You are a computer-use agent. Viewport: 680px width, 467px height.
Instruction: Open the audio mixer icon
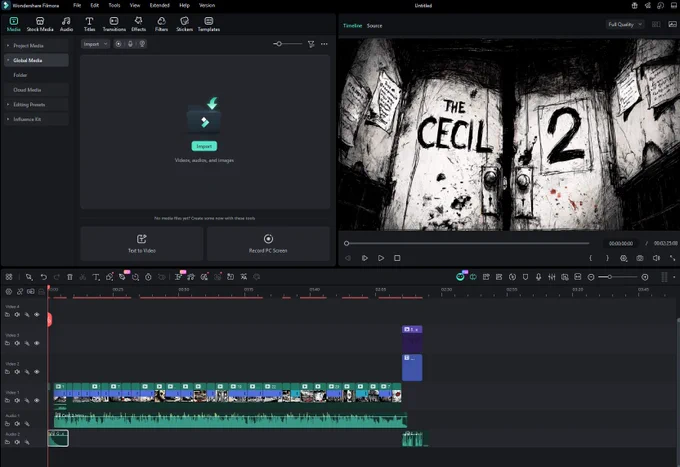pyautogui.click(x=551, y=277)
